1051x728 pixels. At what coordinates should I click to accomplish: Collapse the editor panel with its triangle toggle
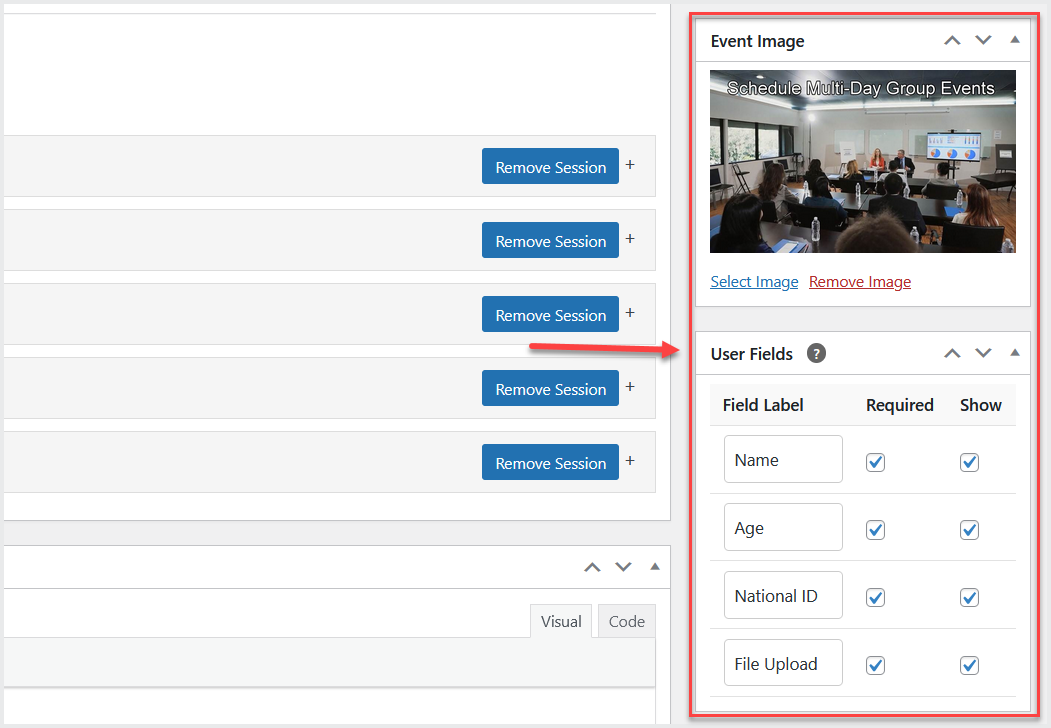(x=655, y=566)
